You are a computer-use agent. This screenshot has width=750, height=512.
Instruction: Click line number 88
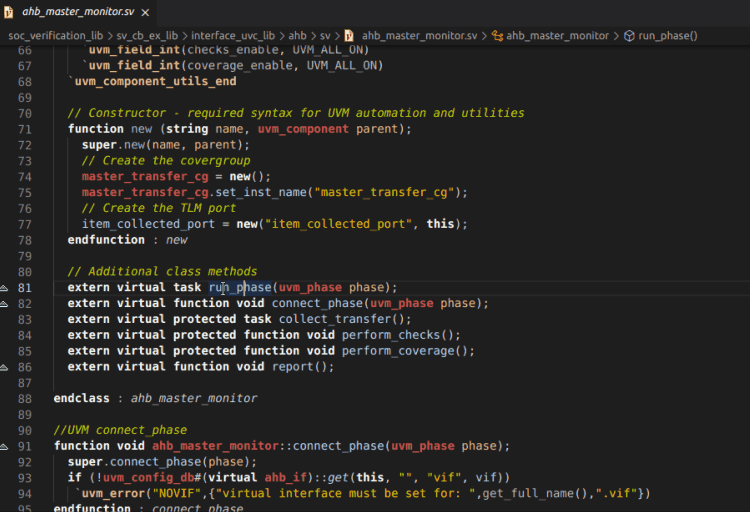[25, 399]
